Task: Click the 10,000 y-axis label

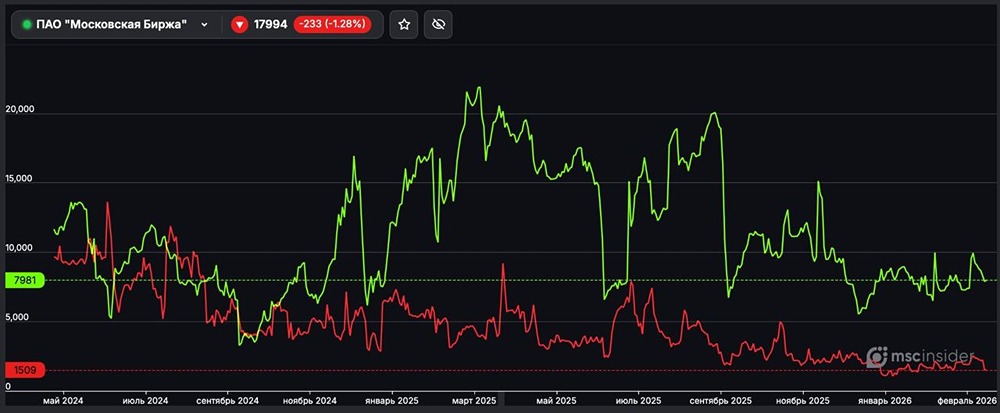Action: (x=19, y=249)
